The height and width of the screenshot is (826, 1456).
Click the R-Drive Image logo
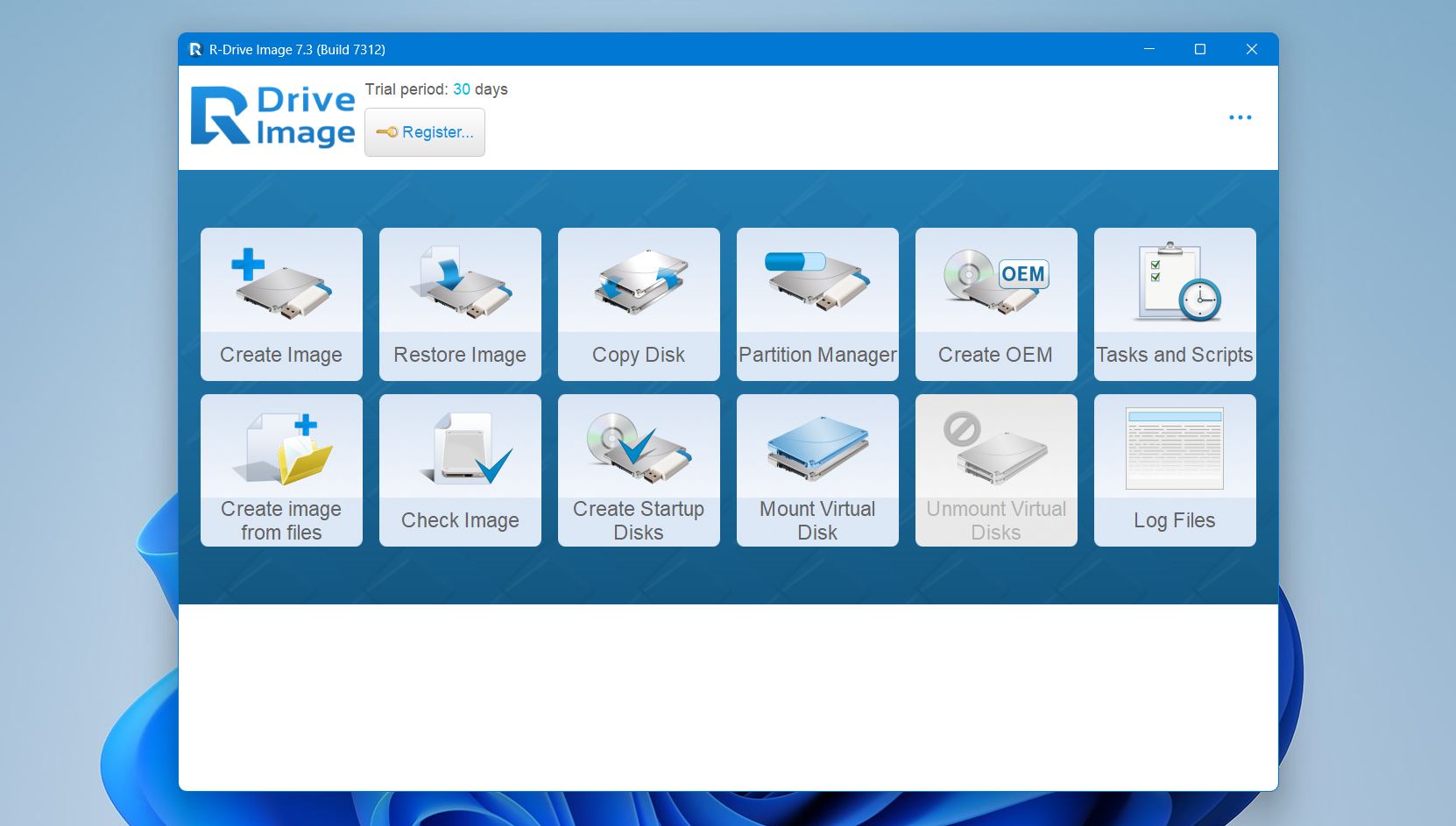pyautogui.click(x=272, y=115)
